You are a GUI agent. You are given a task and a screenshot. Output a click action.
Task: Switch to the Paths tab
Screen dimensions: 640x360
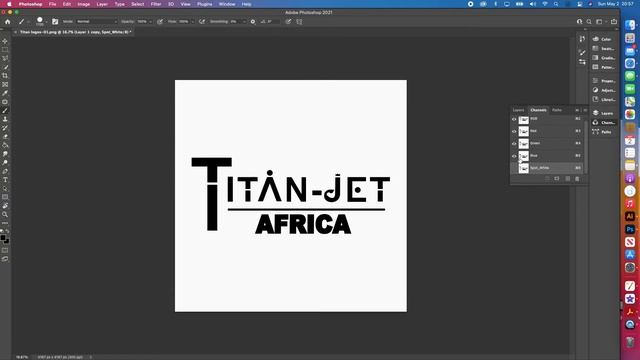click(x=557, y=110)
